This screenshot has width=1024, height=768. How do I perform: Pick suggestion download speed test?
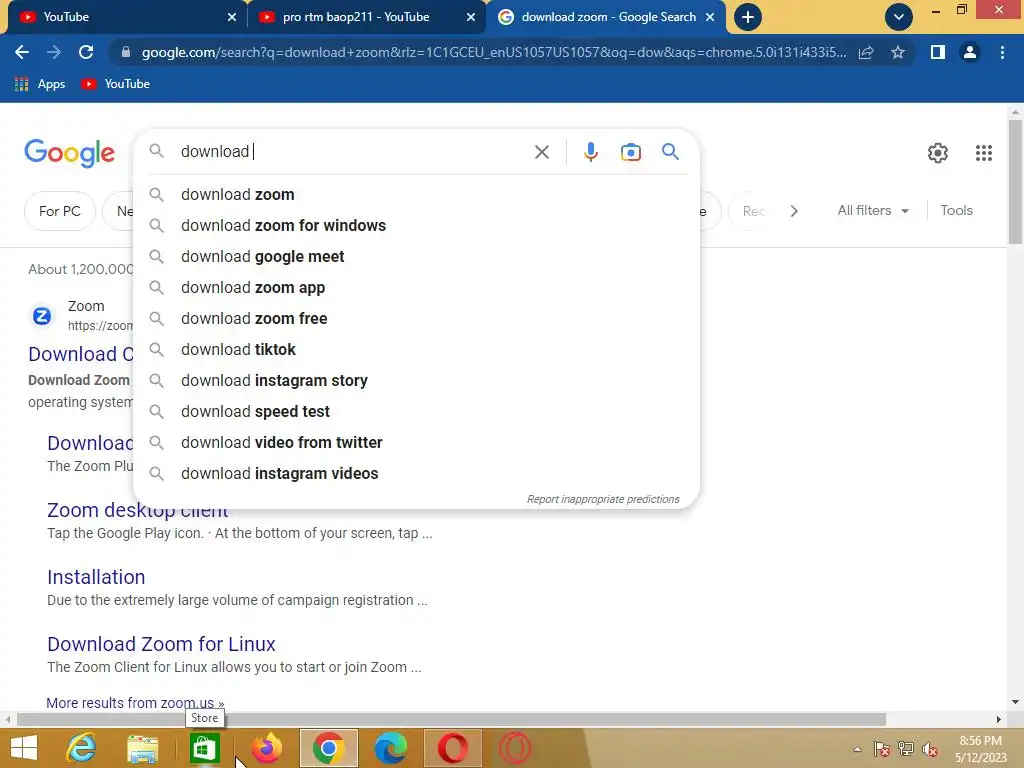pyautogui.click(x=416, y=411)
